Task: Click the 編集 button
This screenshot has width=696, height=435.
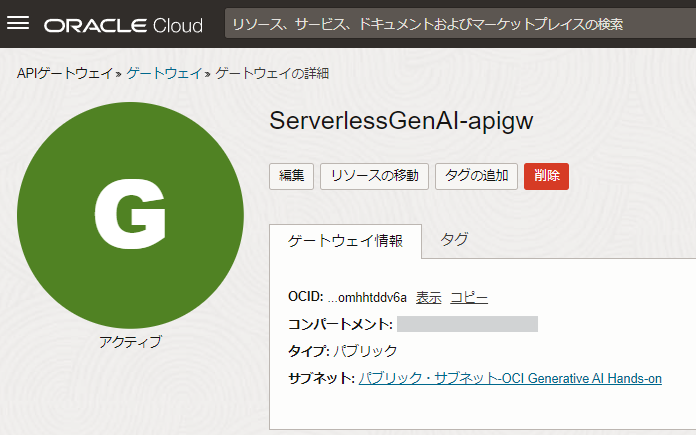Action: (291, 176)
